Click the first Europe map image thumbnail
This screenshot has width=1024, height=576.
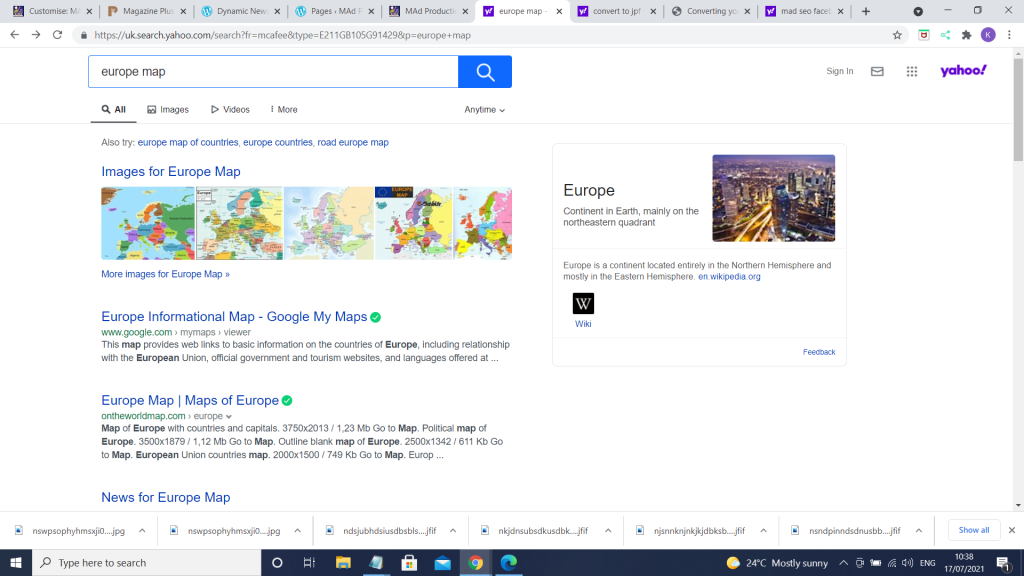point(148,223)
